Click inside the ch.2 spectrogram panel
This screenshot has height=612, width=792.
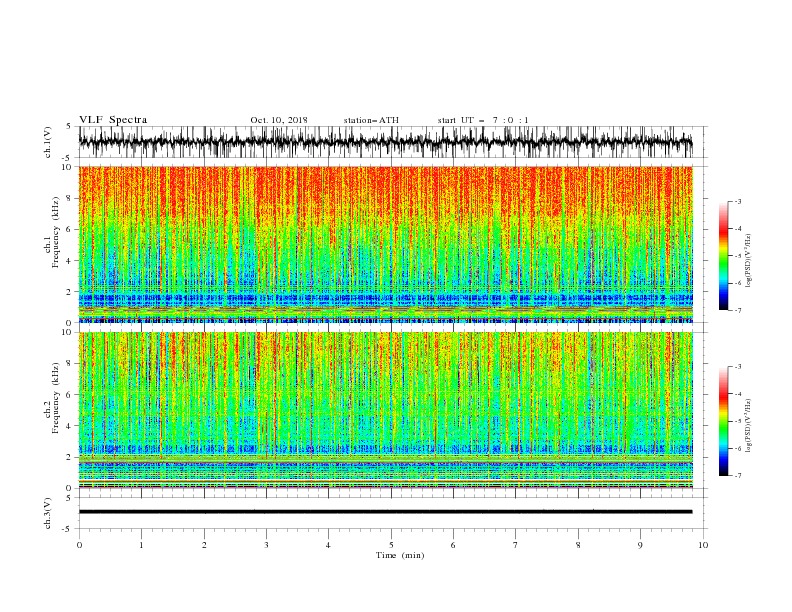[385, 410]
